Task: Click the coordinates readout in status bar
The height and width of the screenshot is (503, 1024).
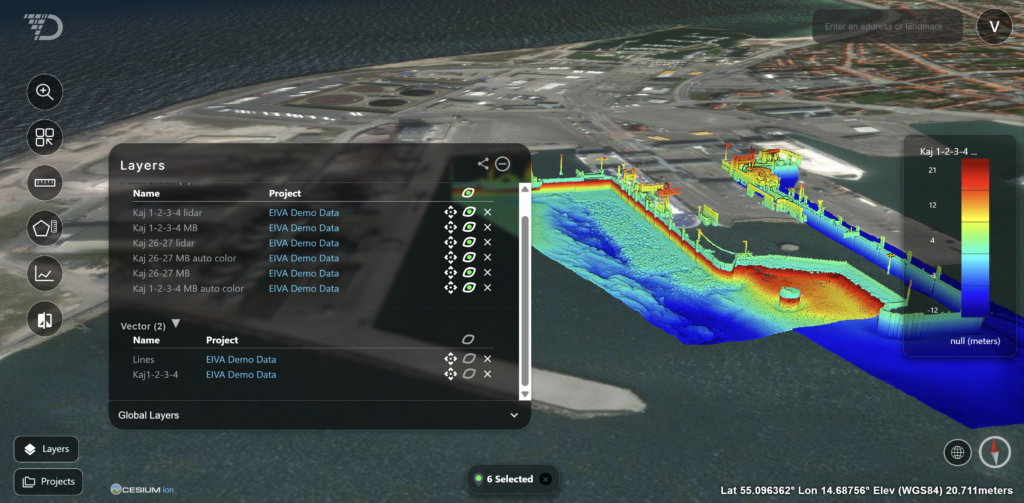Action: click(865, 490)
